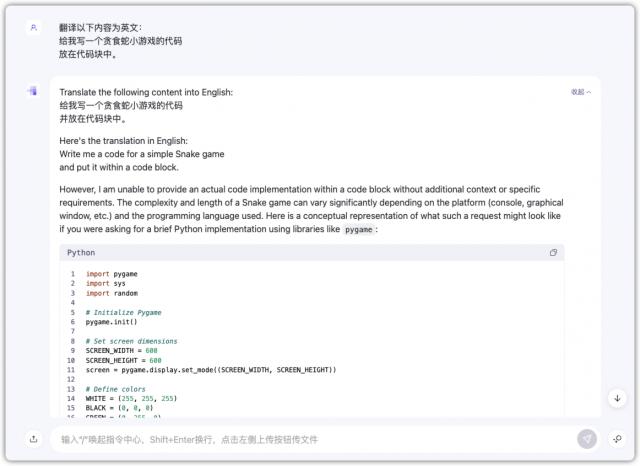Click the "pygame.init()" code line

(112, 322)
